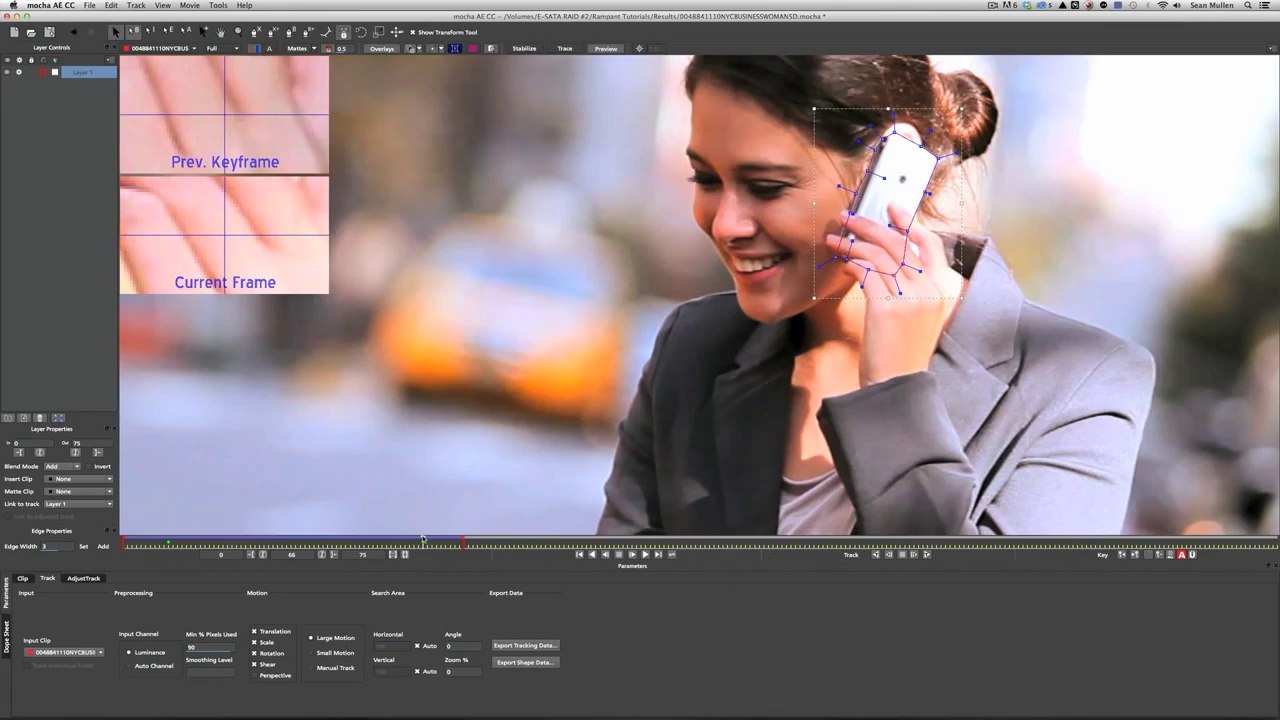The width and height of the screenshot is (1280, 720).
Task: Select the Manual Track option
Action: point(310,667)
